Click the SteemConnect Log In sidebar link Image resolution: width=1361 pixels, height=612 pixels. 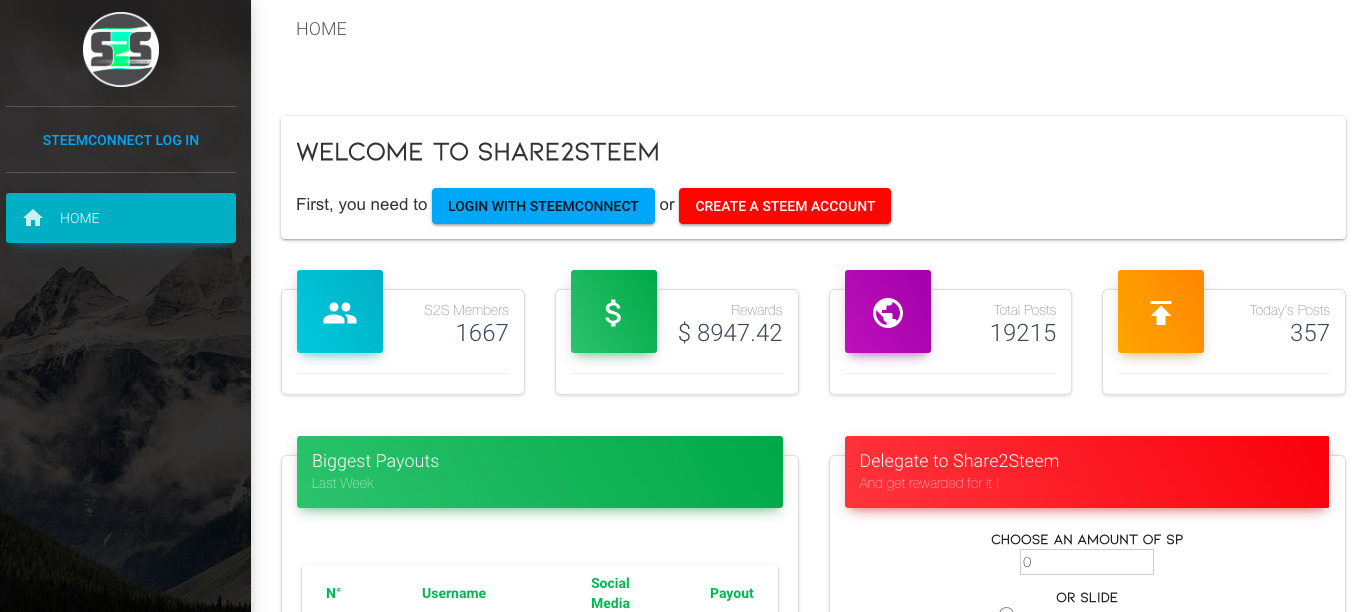tap(121, 140)
